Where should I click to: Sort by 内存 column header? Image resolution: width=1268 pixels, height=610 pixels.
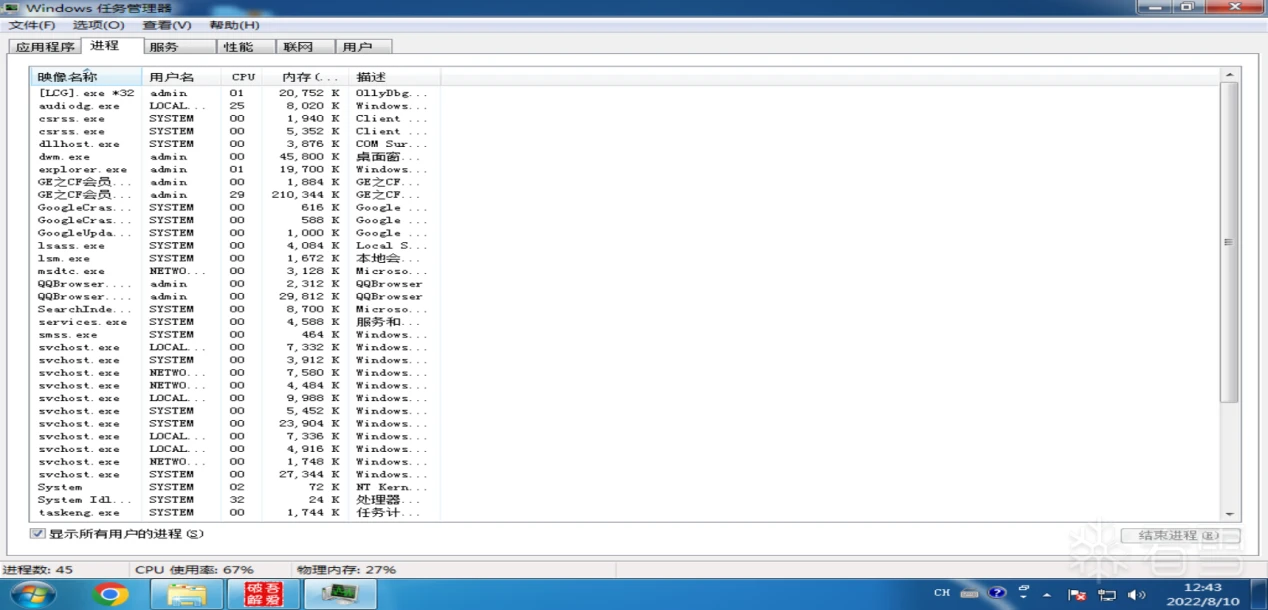click(x=306, y=77)
